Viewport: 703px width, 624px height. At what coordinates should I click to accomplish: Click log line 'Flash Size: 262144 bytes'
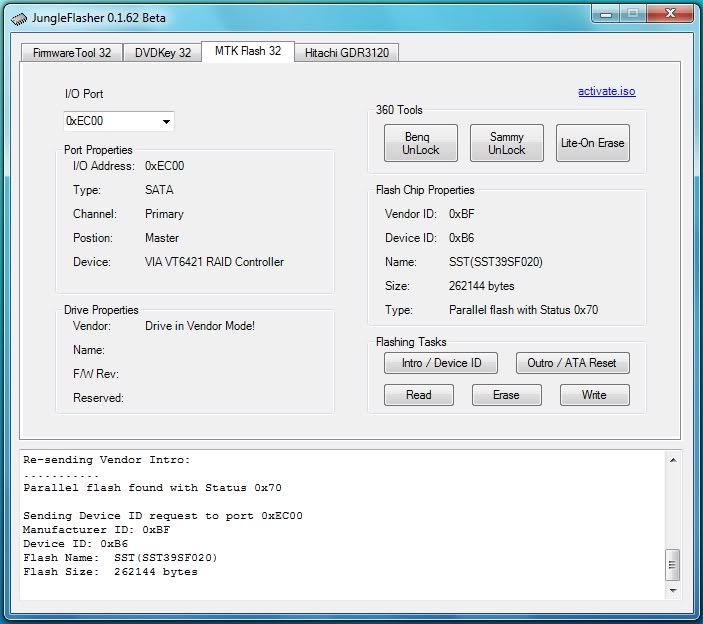pos(110,572)
